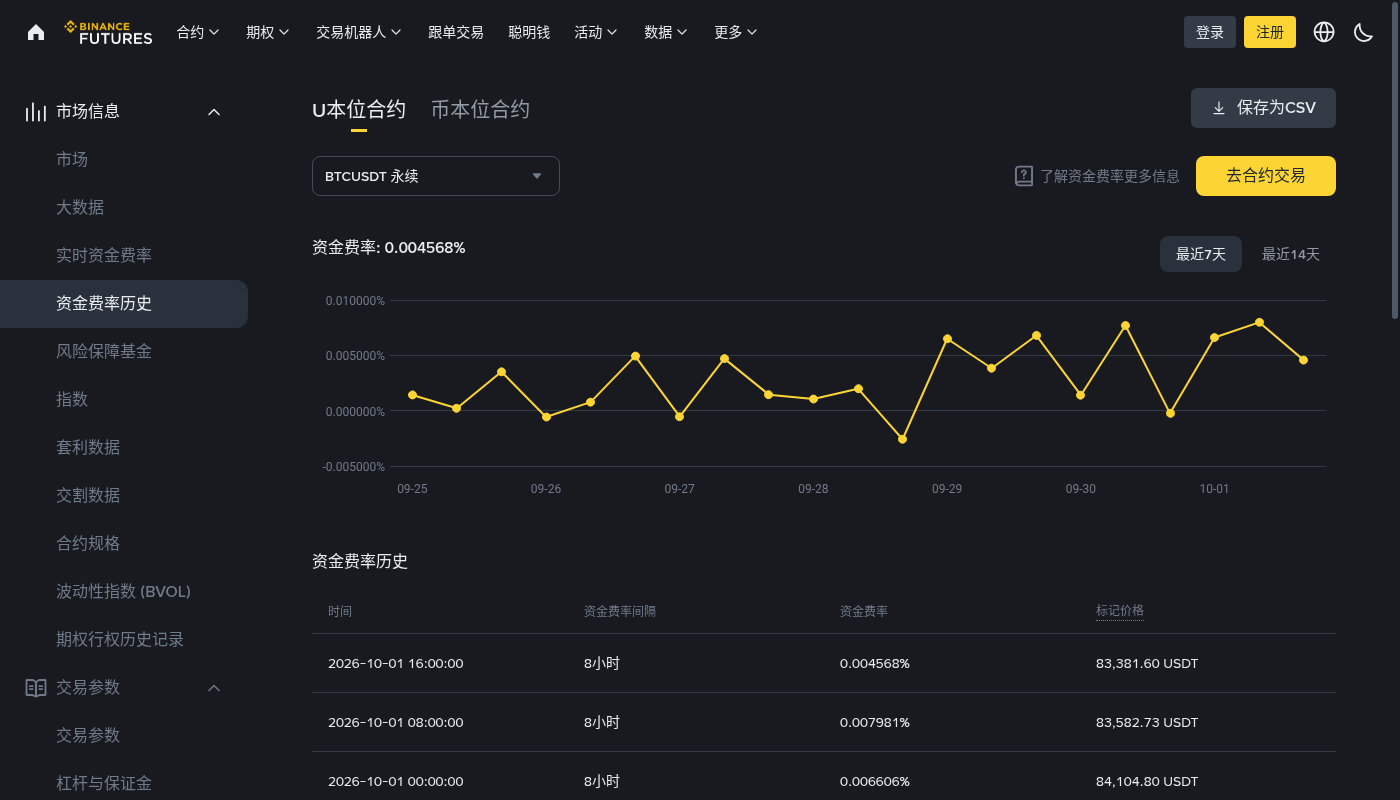Open the 活动 dropdown menu
The height and width of the screenshot is (800, 1400).
click(x=596, y=32)
